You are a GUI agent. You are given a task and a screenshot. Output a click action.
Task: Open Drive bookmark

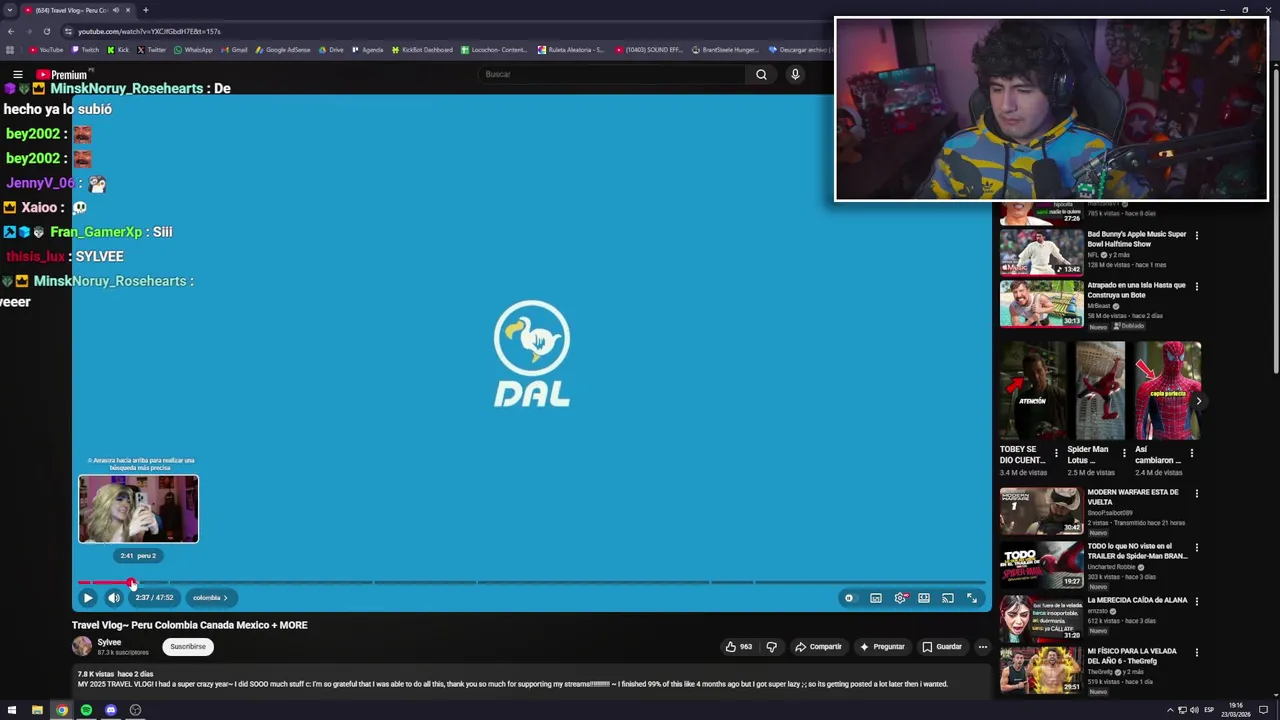point(331,50)
